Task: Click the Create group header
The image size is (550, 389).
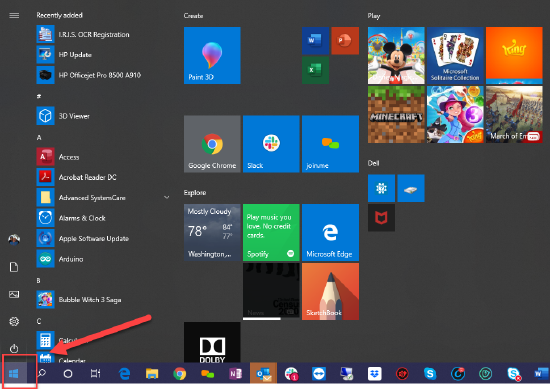Action: [x=193, y=16]
